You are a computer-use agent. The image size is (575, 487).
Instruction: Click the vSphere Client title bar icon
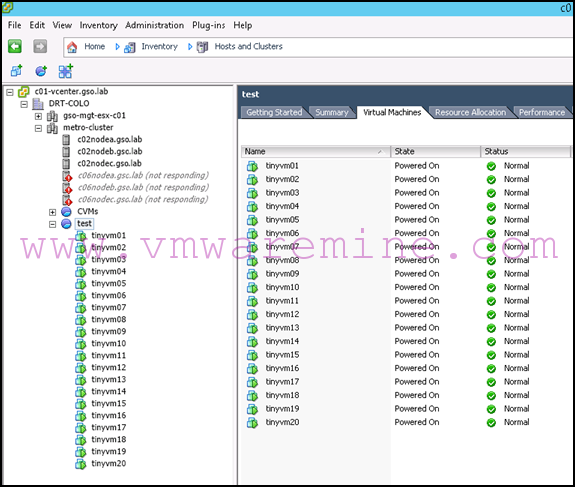[8, 7]
